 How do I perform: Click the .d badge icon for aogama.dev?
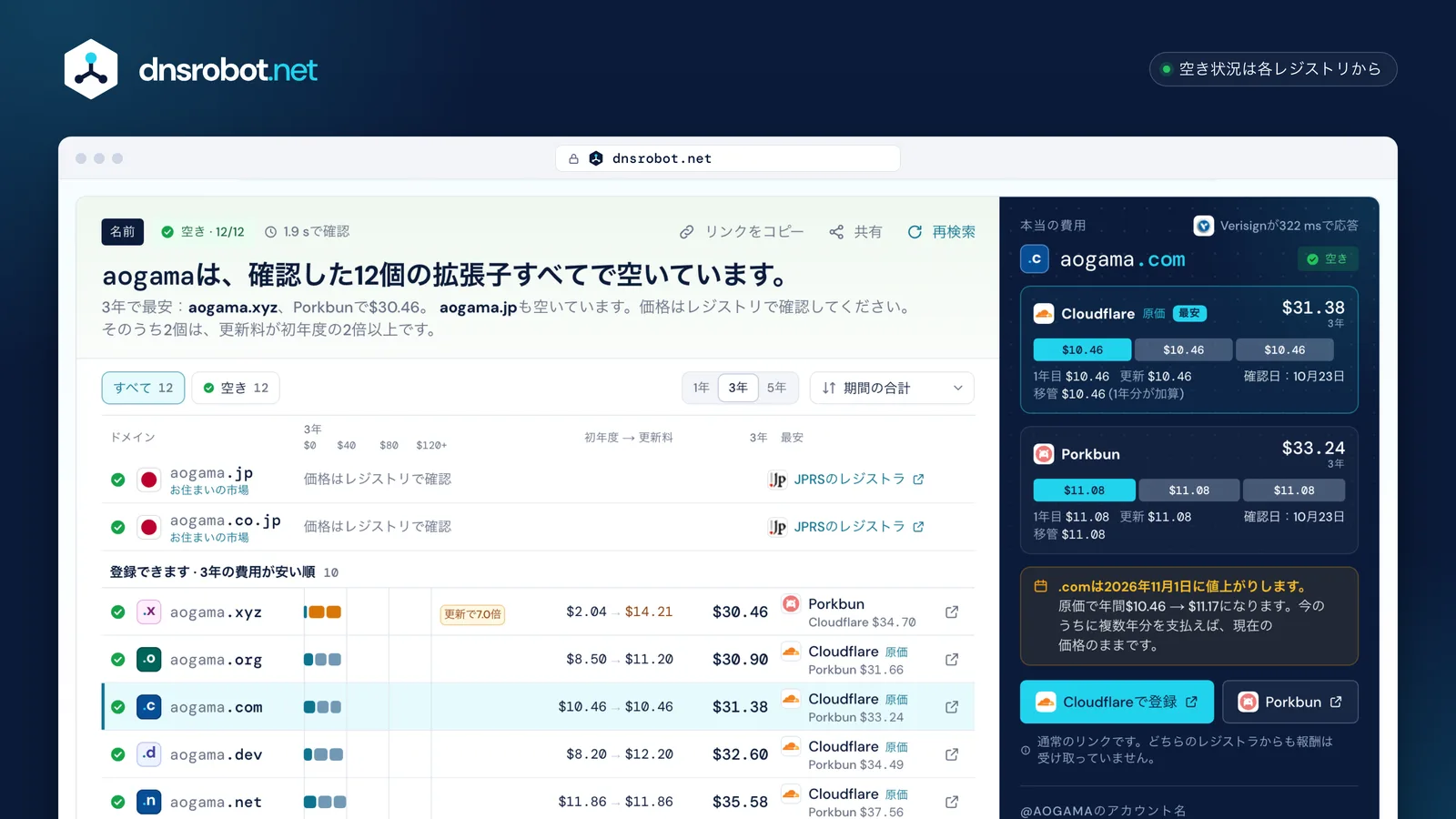coord(149,753)
